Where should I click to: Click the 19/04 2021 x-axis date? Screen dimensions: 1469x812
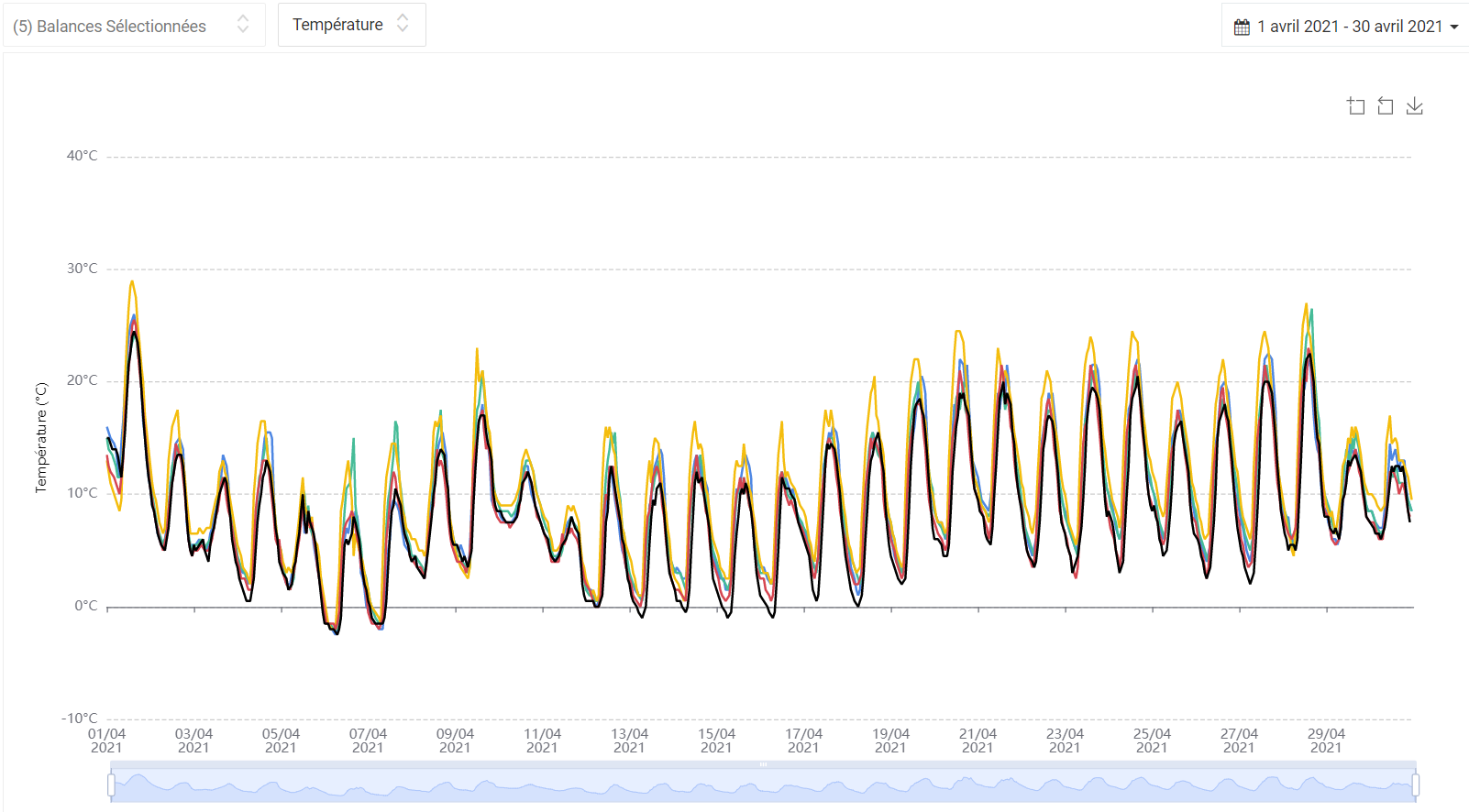pyautogui.click(x=890, y=741)
